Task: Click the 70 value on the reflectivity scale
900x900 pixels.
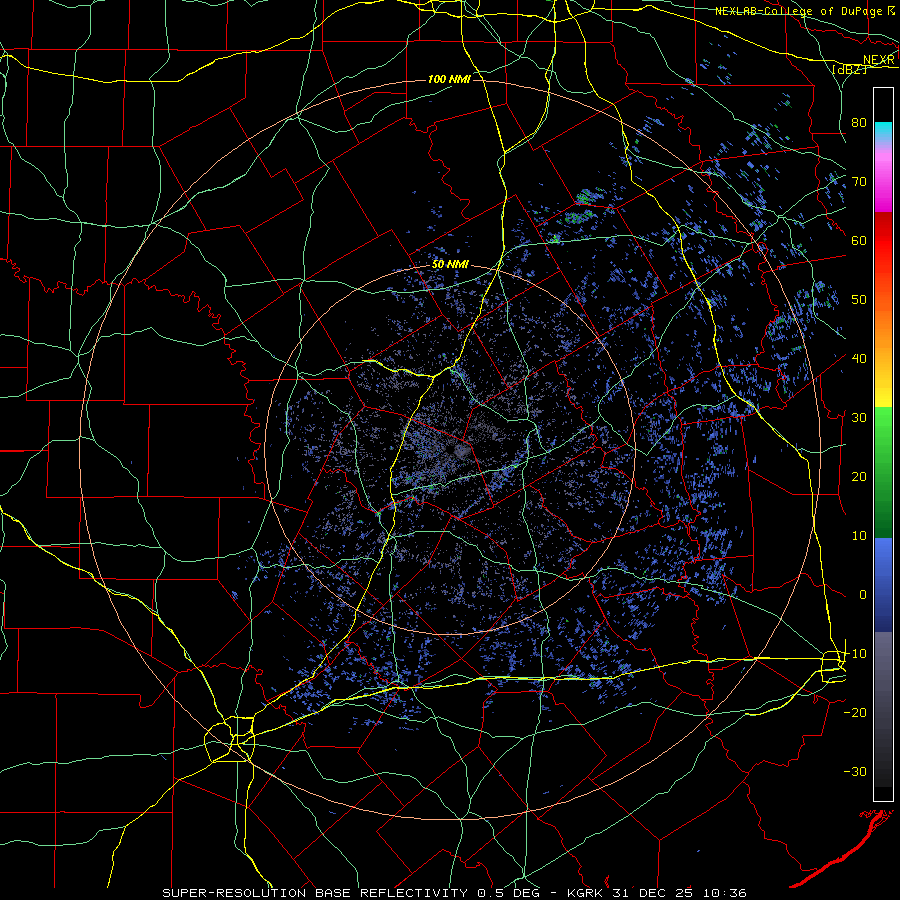Action: coord(859,182)
